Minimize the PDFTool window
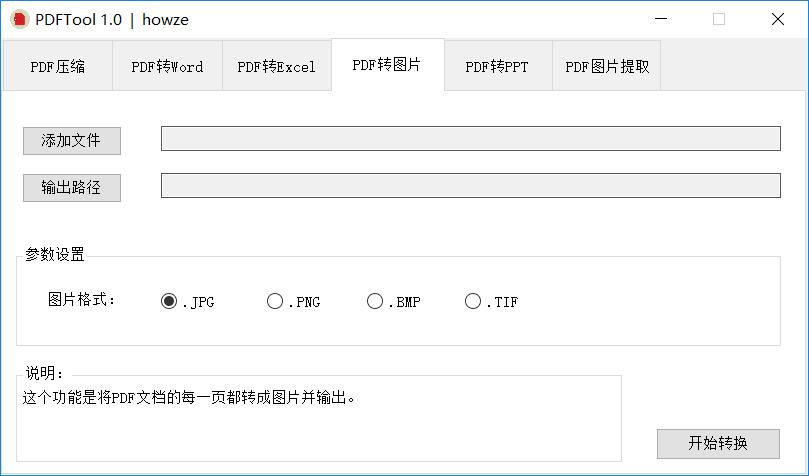Screen dimensions: 809x476 pos(661,19)
